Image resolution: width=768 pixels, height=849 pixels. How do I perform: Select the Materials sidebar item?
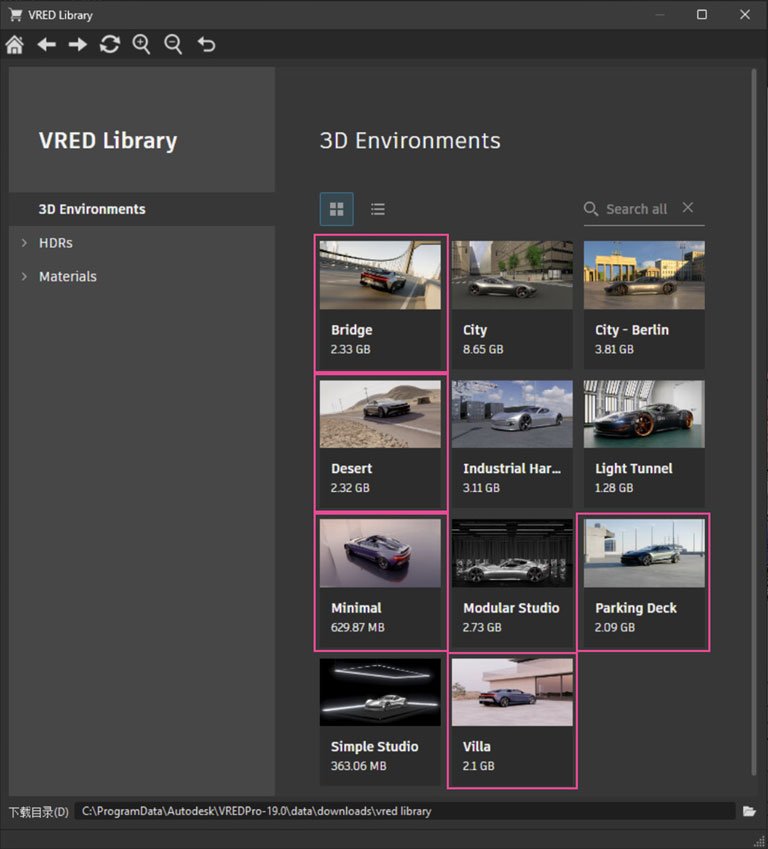pyautogui.click(x=68, y=276)
